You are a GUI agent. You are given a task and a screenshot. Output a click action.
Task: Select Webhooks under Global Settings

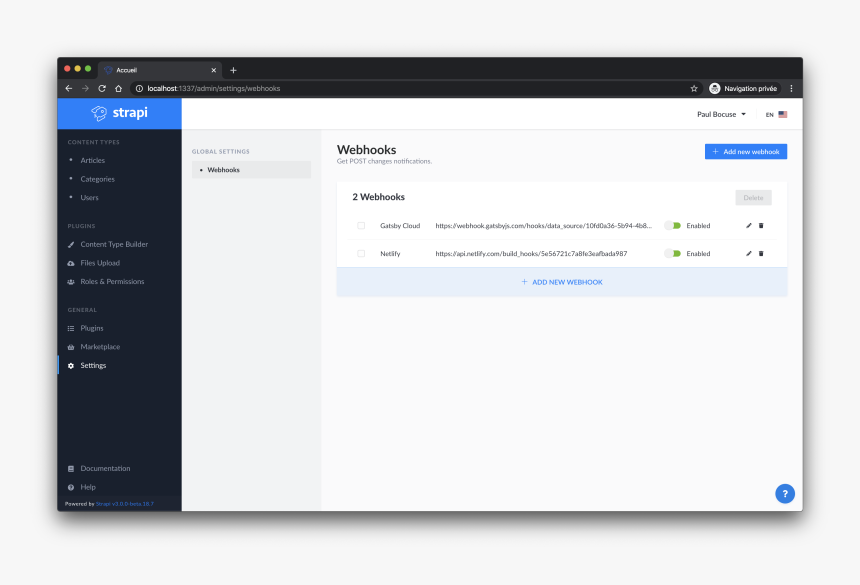point(251,170)
